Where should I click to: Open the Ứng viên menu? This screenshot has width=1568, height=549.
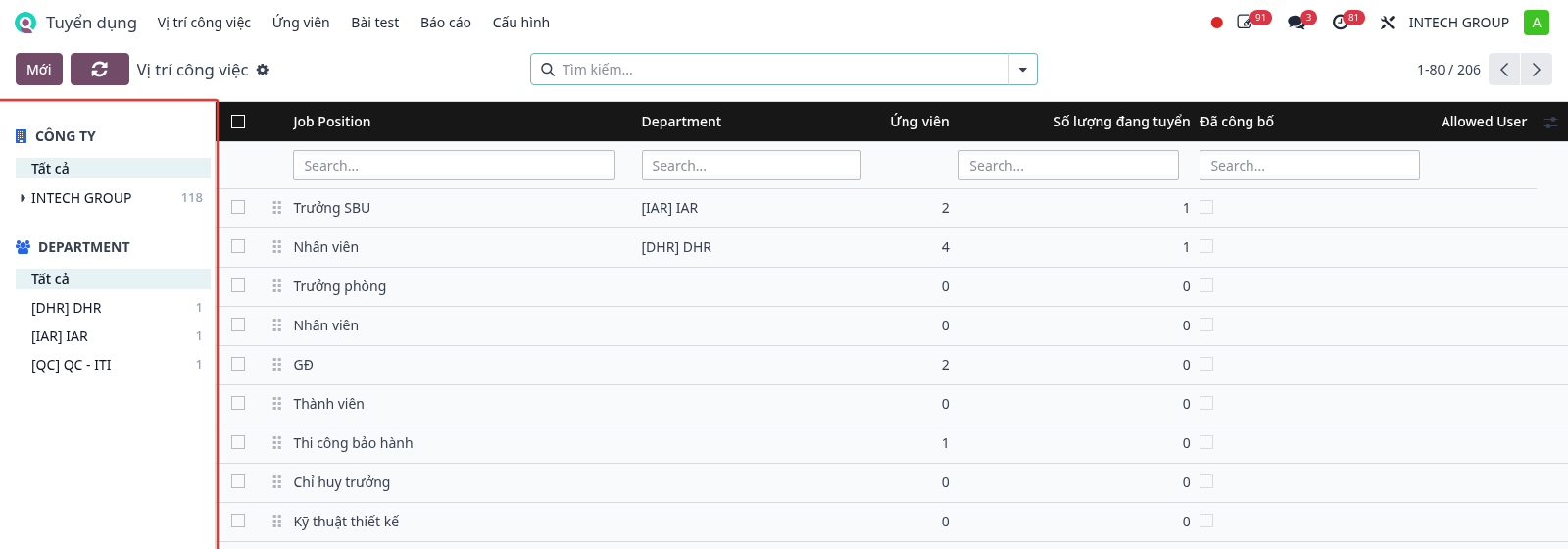tap(301, 23)
